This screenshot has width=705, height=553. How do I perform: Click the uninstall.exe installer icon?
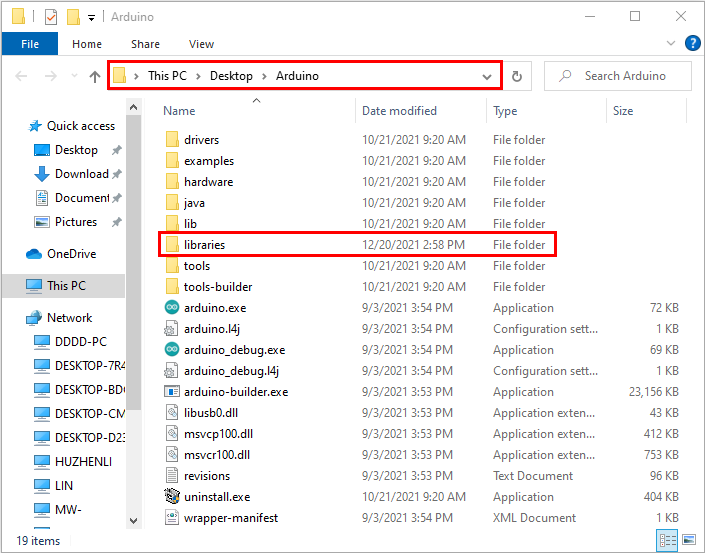click(x=172, y=496)
